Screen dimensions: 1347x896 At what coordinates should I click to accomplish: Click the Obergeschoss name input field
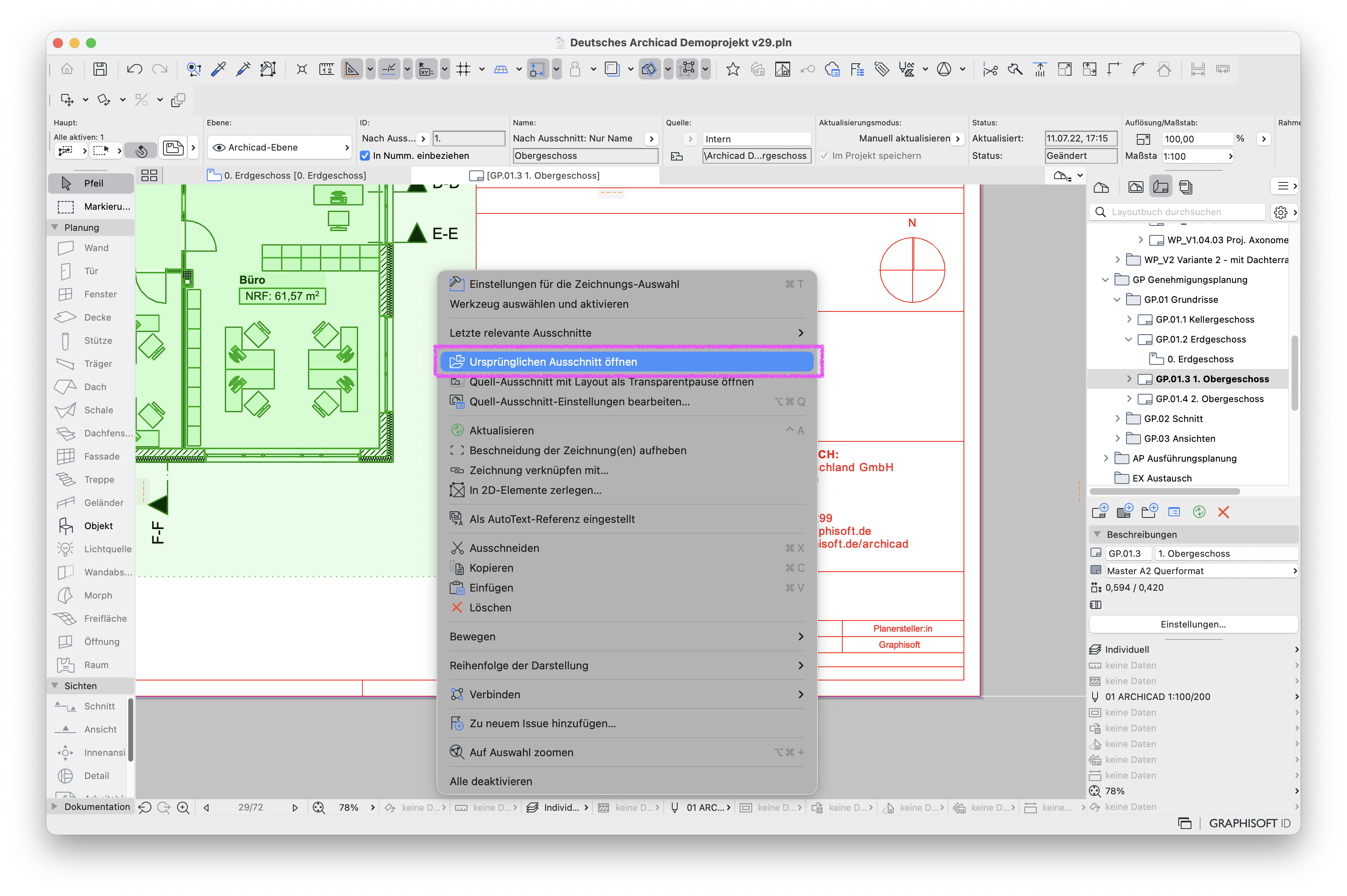(585, 156)
